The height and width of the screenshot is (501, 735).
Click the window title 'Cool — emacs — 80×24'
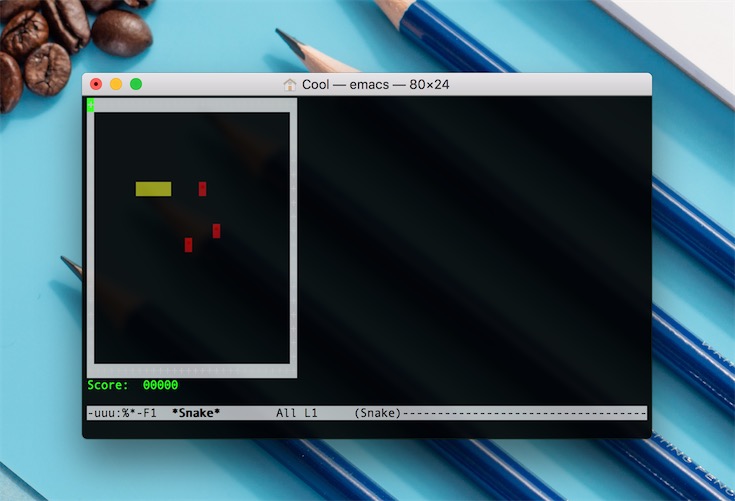coord(375,85)
